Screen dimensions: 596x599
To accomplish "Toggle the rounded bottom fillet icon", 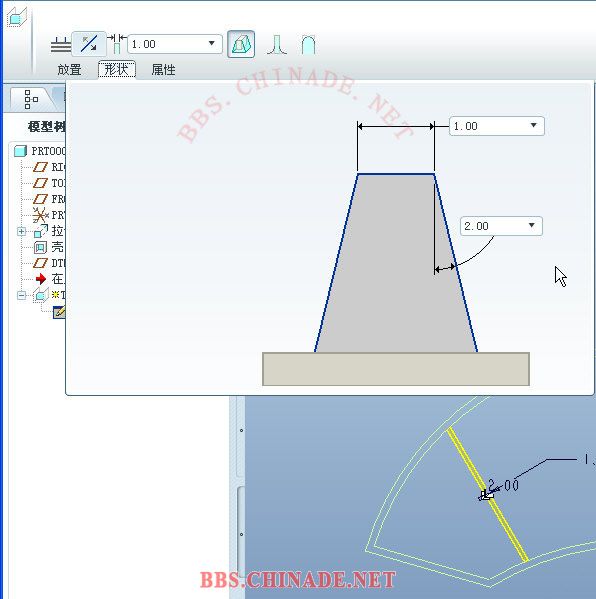I will tap(277, 45).
